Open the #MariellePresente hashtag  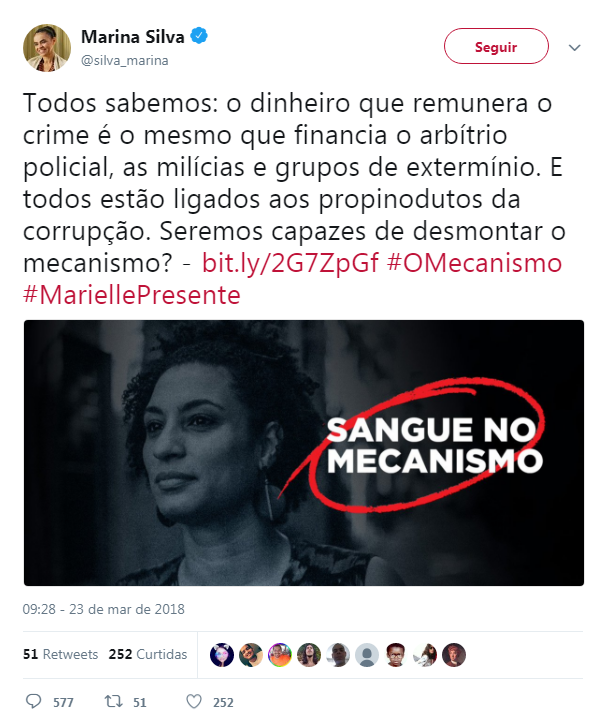[132, 295]
